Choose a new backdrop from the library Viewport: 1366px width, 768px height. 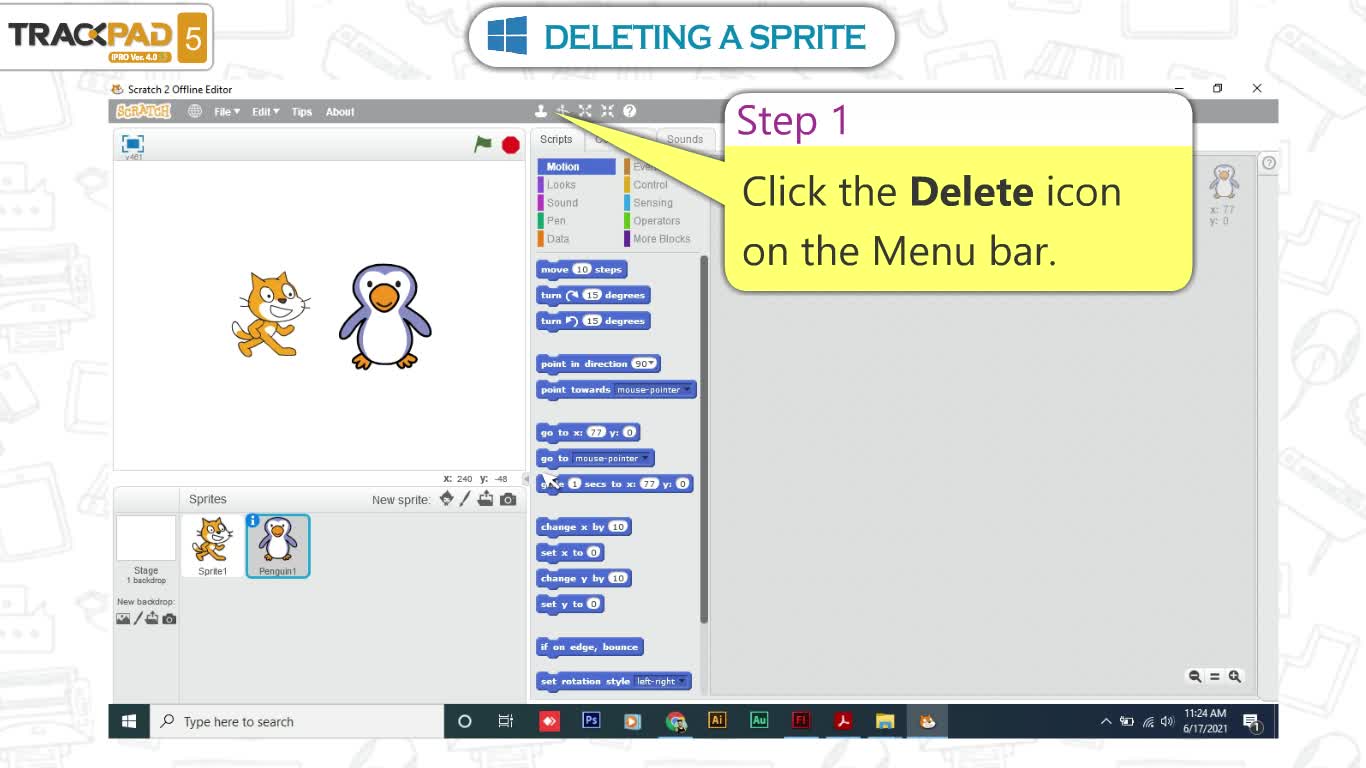tap(123, 619)
